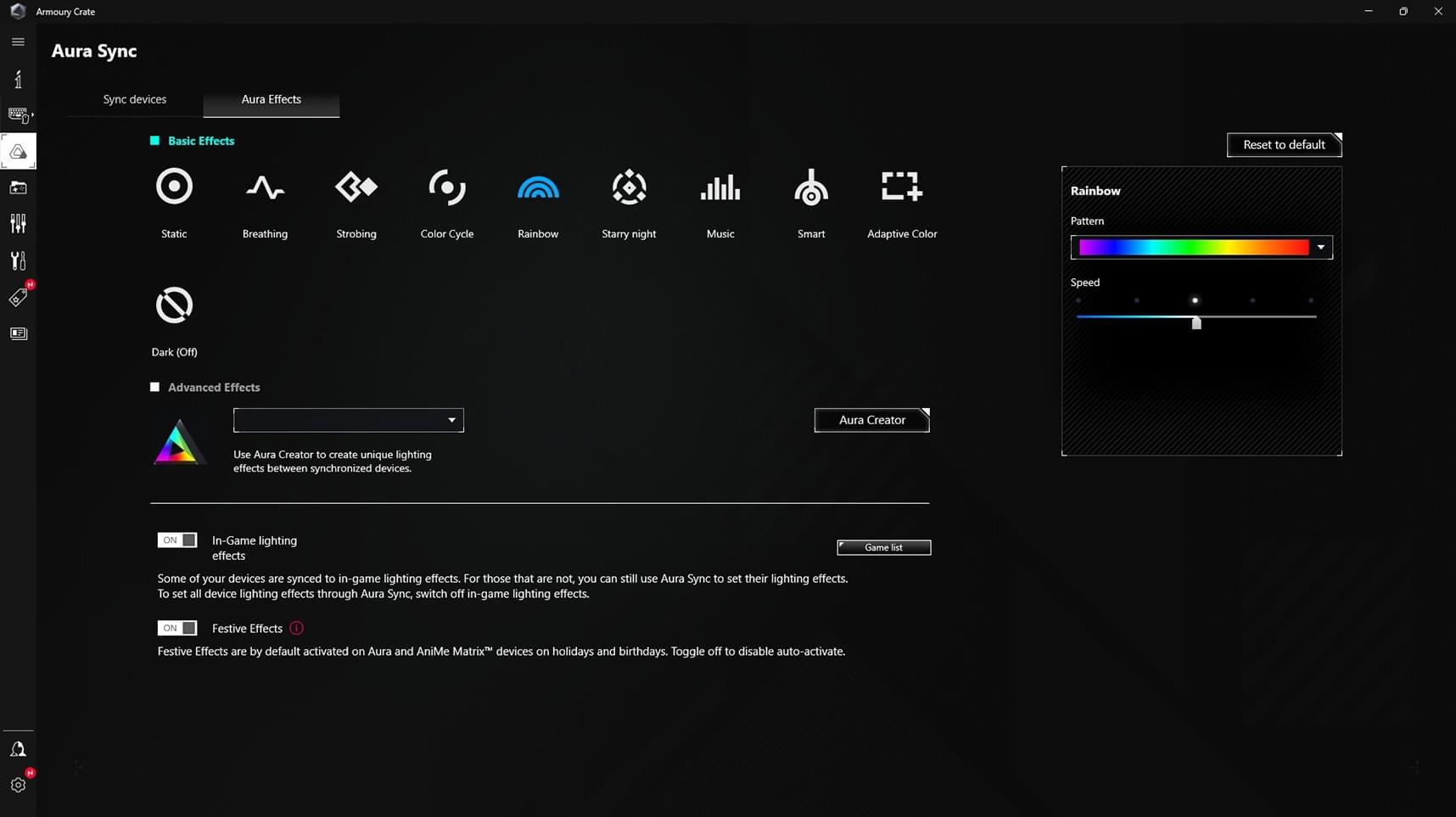Activate the Starry night effect
1456x817 pixels.
(629, 187)
